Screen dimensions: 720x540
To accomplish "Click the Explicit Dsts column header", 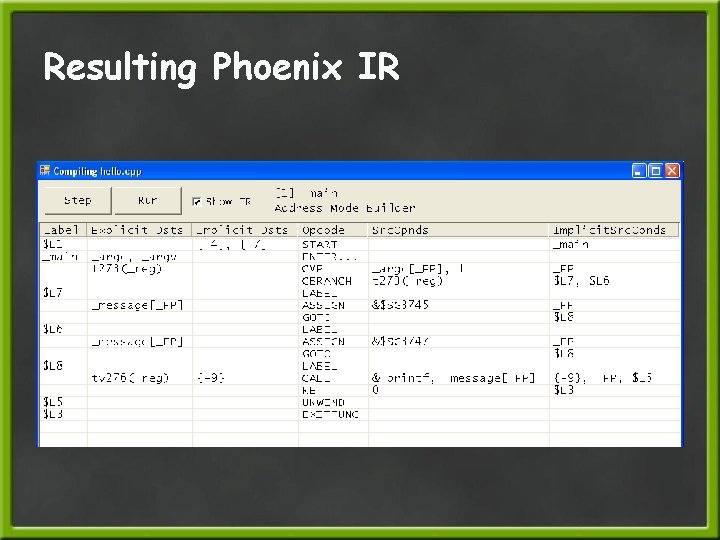I will coord(139,230).
